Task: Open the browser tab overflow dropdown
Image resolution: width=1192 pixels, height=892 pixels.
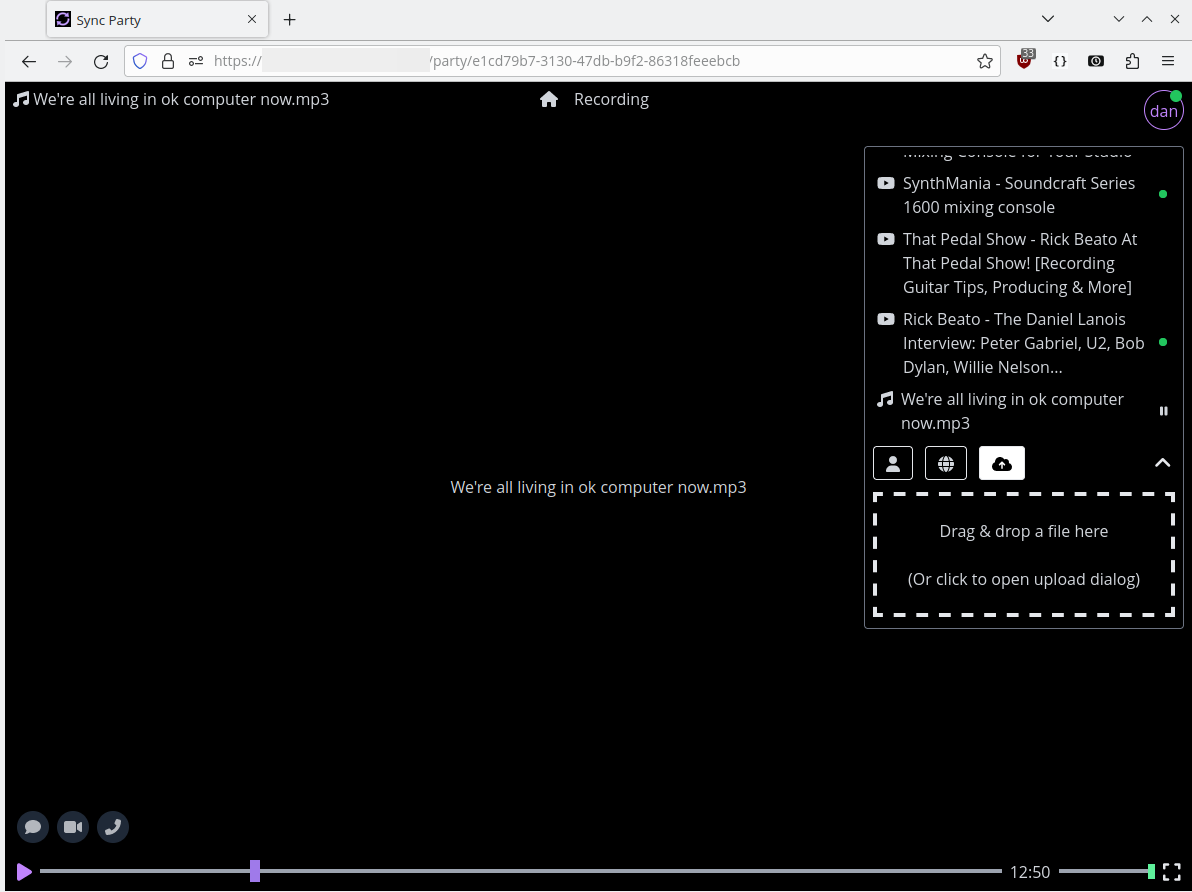Action: [x=1047, y=18]
